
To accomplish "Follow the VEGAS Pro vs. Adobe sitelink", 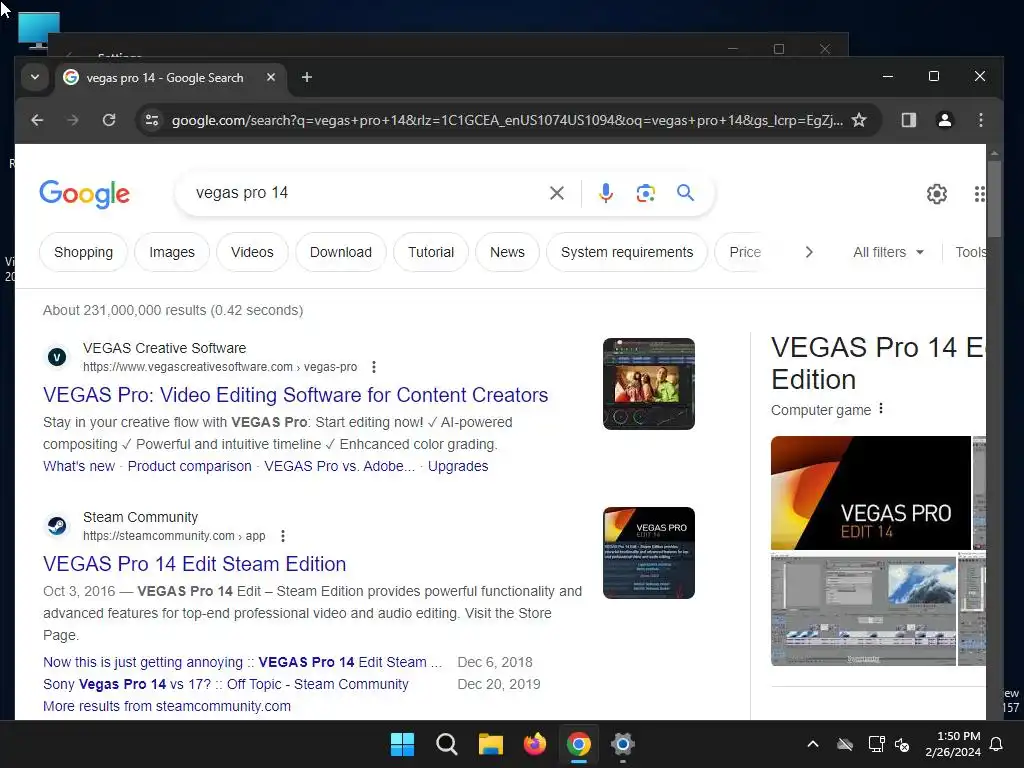I will (x=340, y=466).
